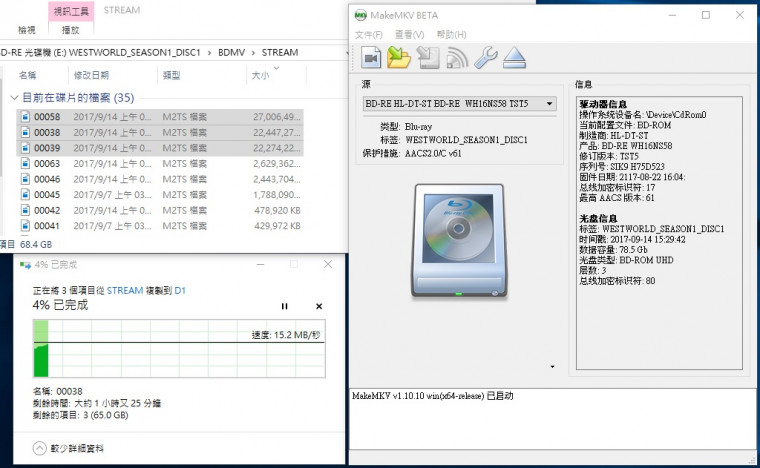Image resolution: width=760 pixels, height=468 pixels.
Task: Select file 00046 in the file list
Action: point(160,179)
